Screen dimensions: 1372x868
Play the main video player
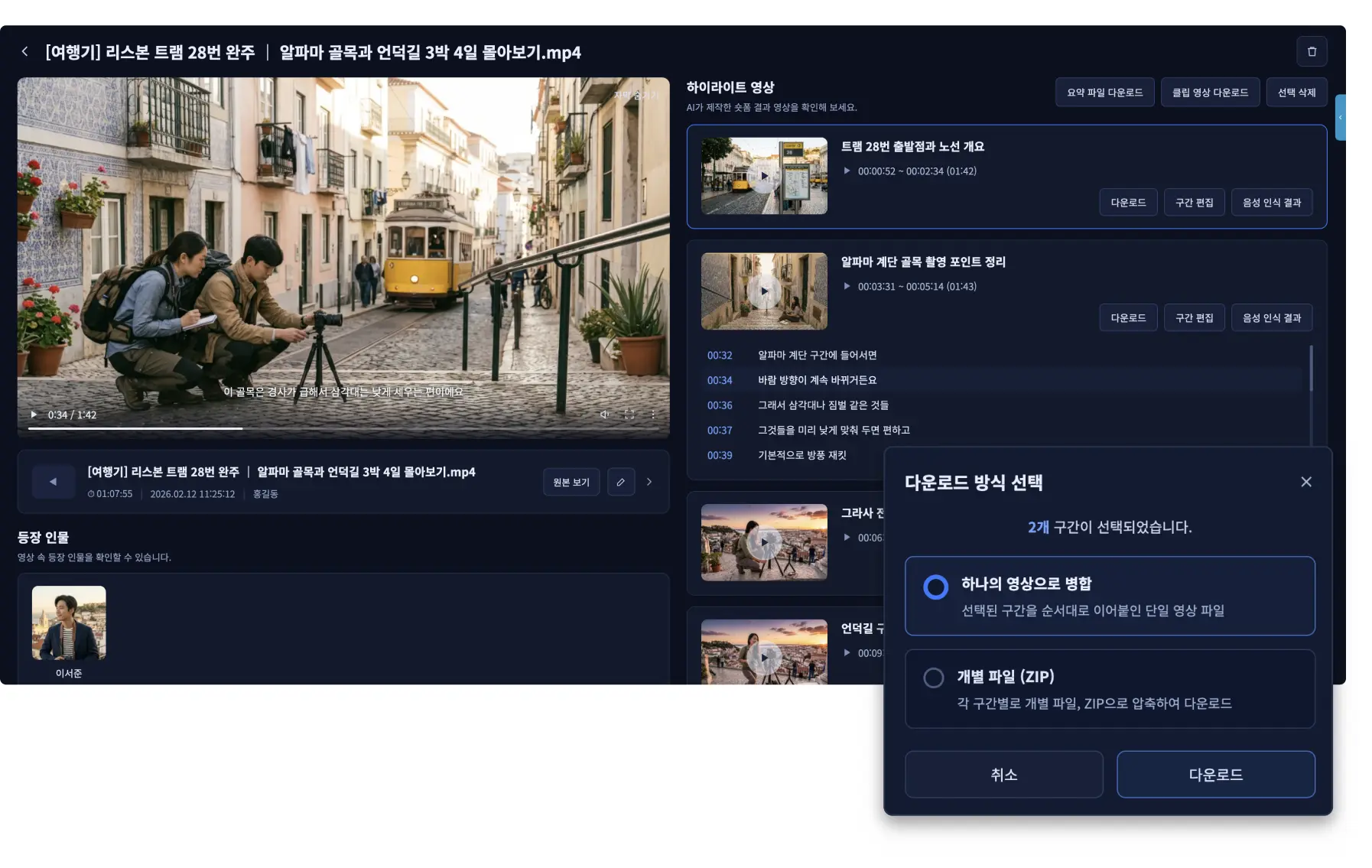[x=34, y=414]
